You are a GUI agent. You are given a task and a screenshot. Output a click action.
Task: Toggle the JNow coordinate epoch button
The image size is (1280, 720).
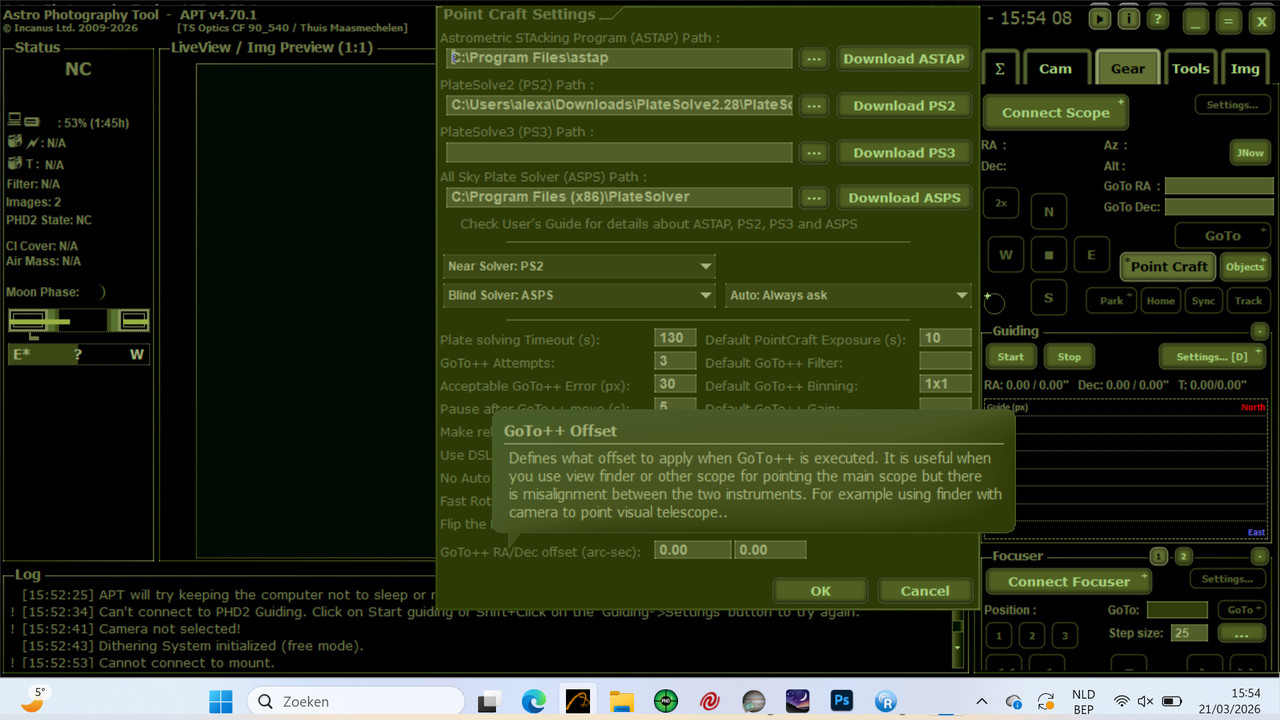point(1250,152)
